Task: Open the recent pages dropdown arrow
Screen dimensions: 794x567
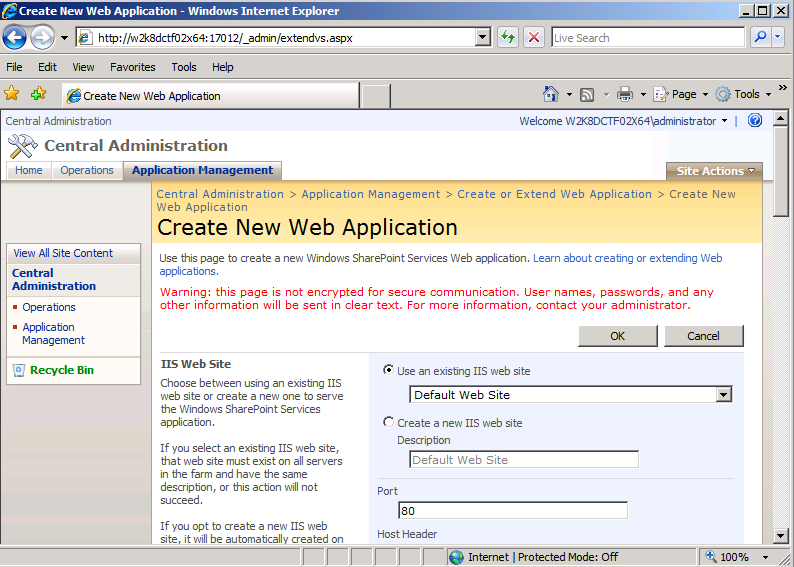Action: tap(64, 38)
